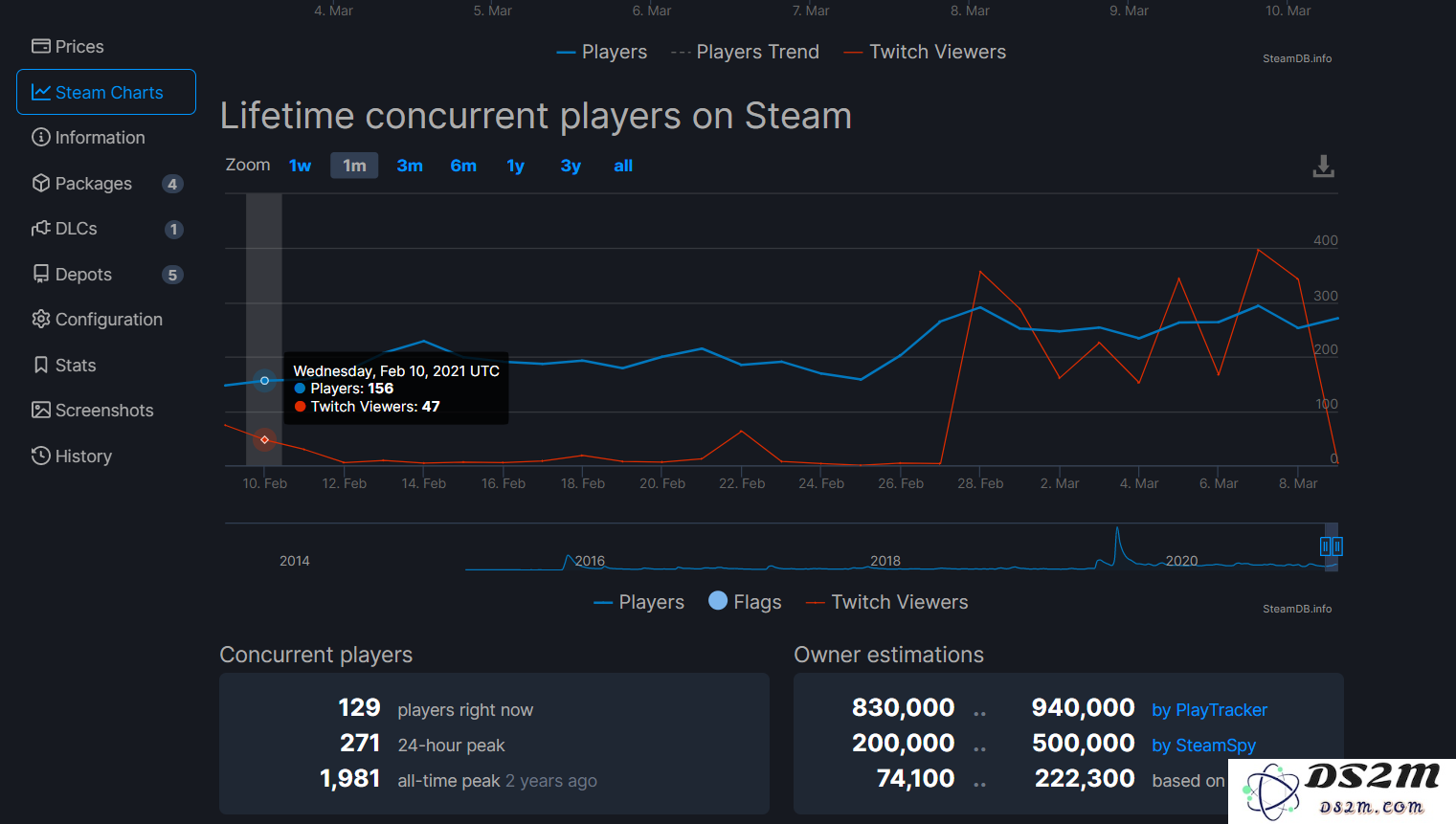The image size is (1456, 824).
Task: Show all-time chart range
Action: click(623, 166)
